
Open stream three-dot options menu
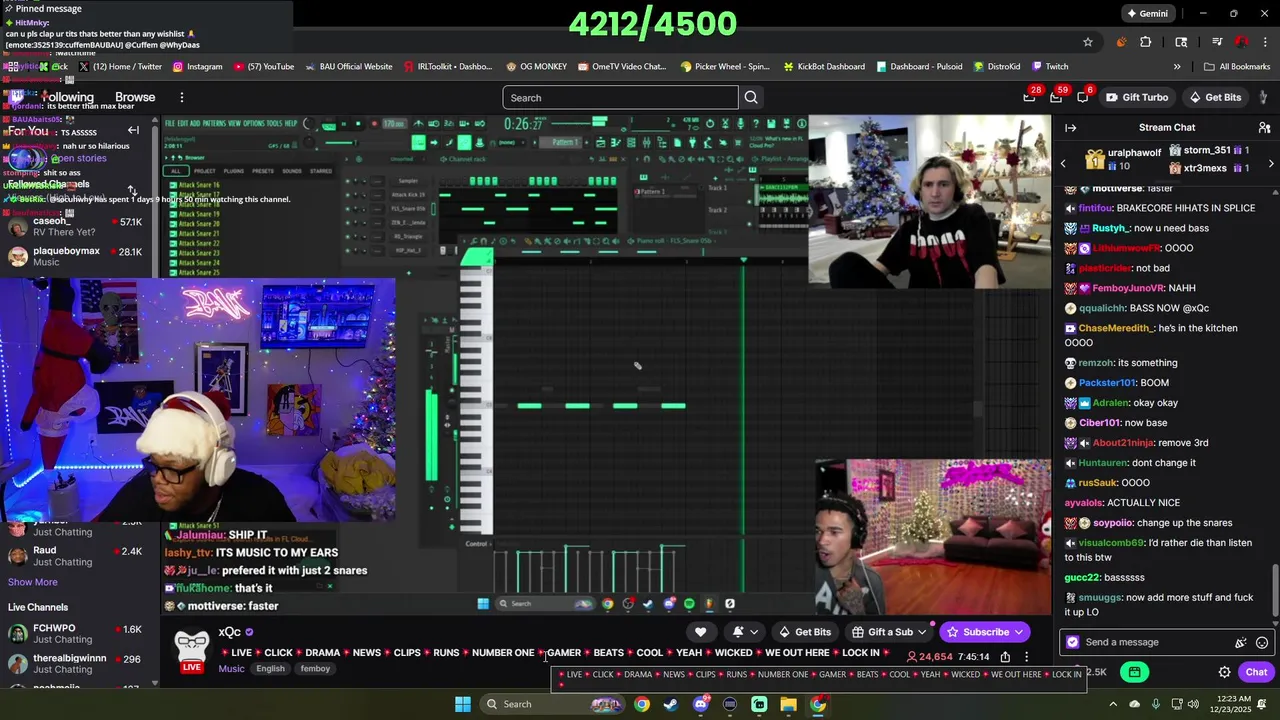pos(1026,657)
